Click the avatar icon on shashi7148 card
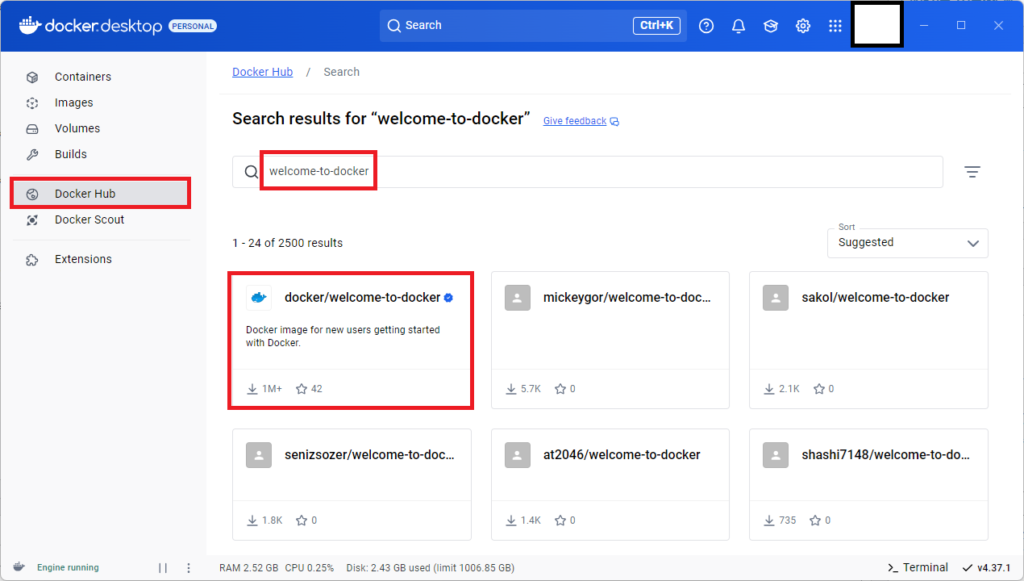The width and height of the screenshot is (1024, 581). tap(776, 455)
